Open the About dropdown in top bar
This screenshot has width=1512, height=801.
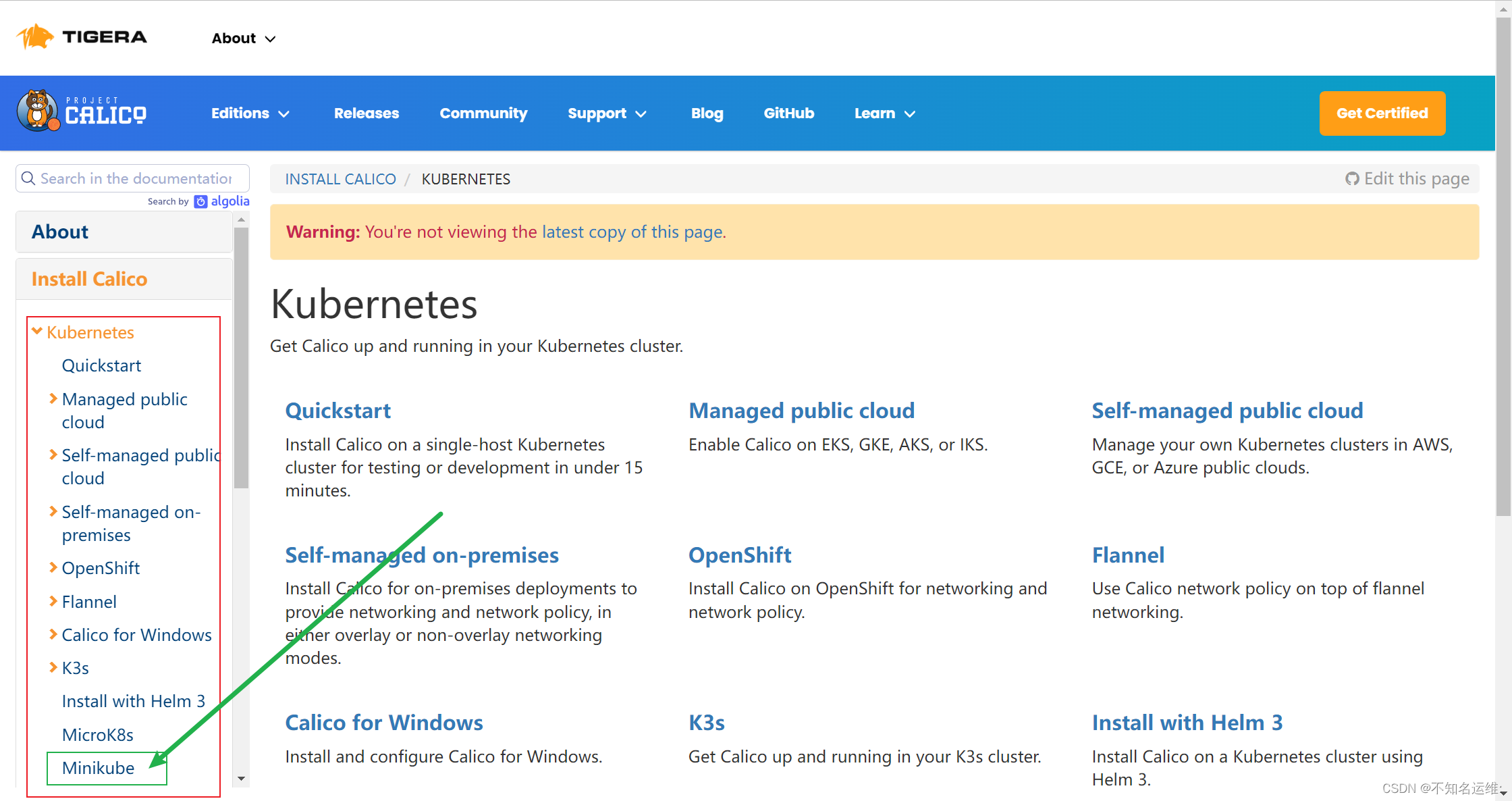244,38
